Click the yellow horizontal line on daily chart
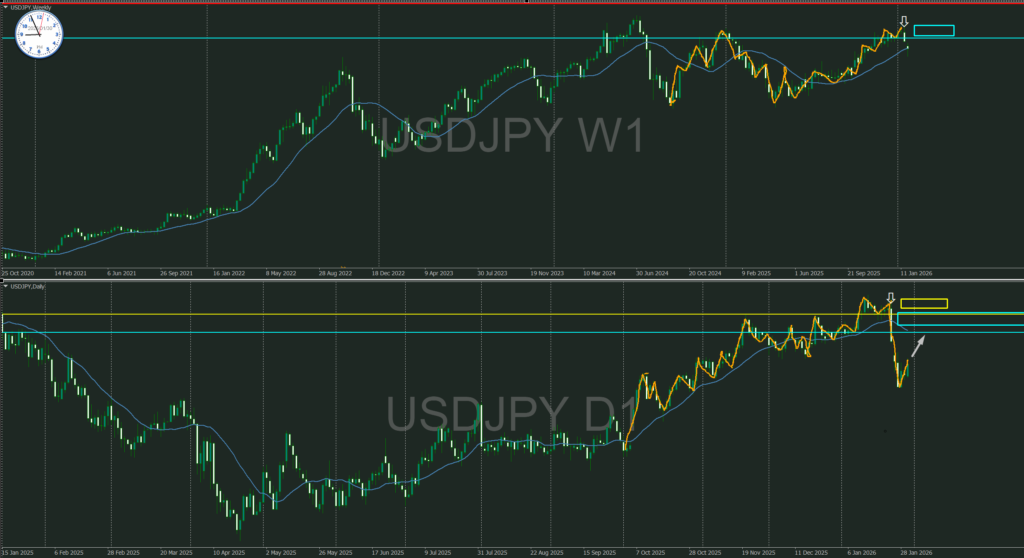 coord(400,315)
